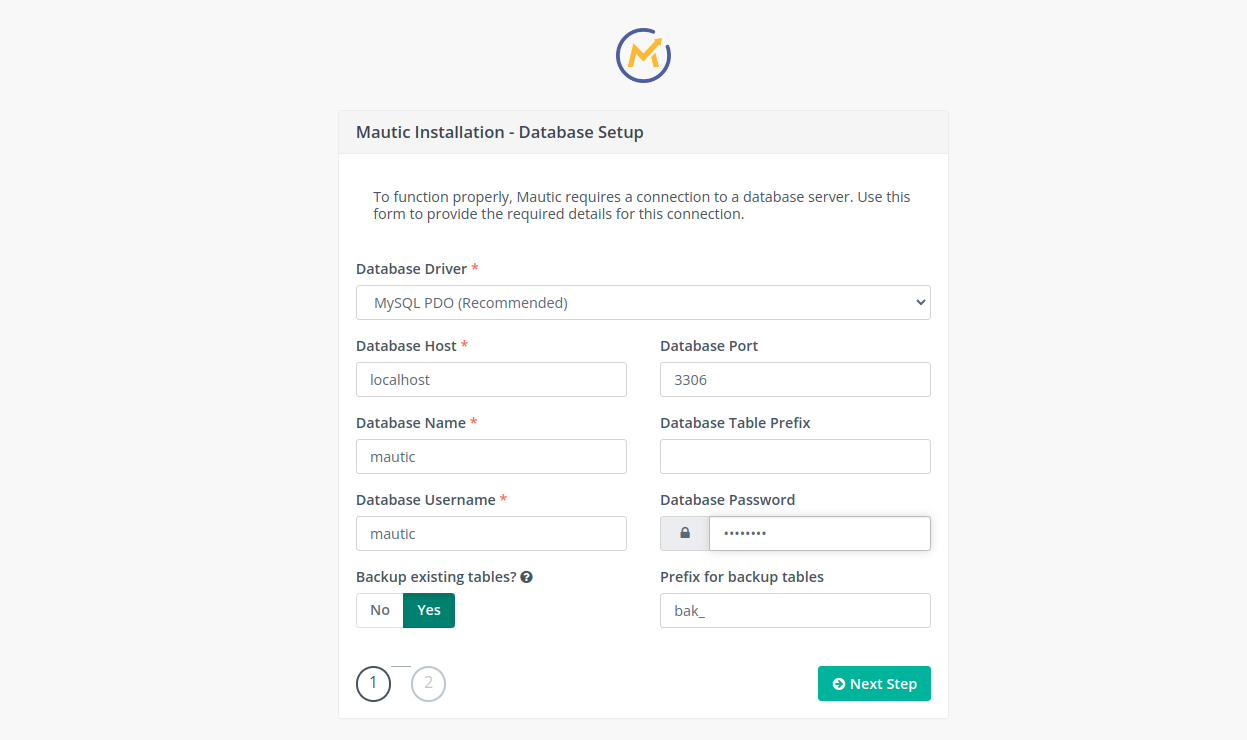
Task: Click the Database Driver label
Action: click(x=411, y=269)
